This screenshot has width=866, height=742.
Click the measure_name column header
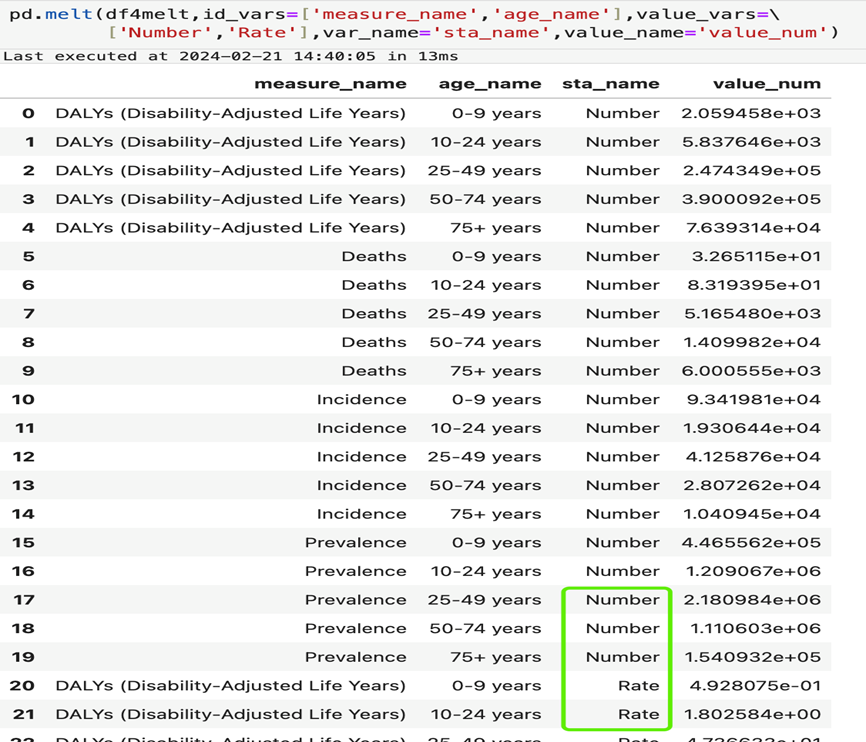click(330, 84)
